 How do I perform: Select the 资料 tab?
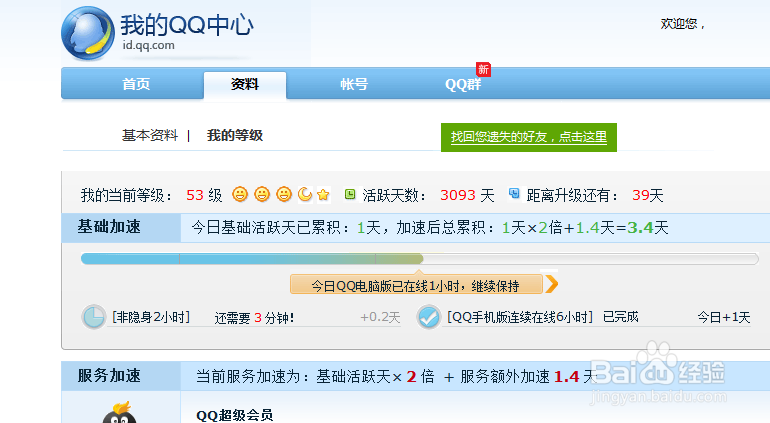tap(245, 85)
